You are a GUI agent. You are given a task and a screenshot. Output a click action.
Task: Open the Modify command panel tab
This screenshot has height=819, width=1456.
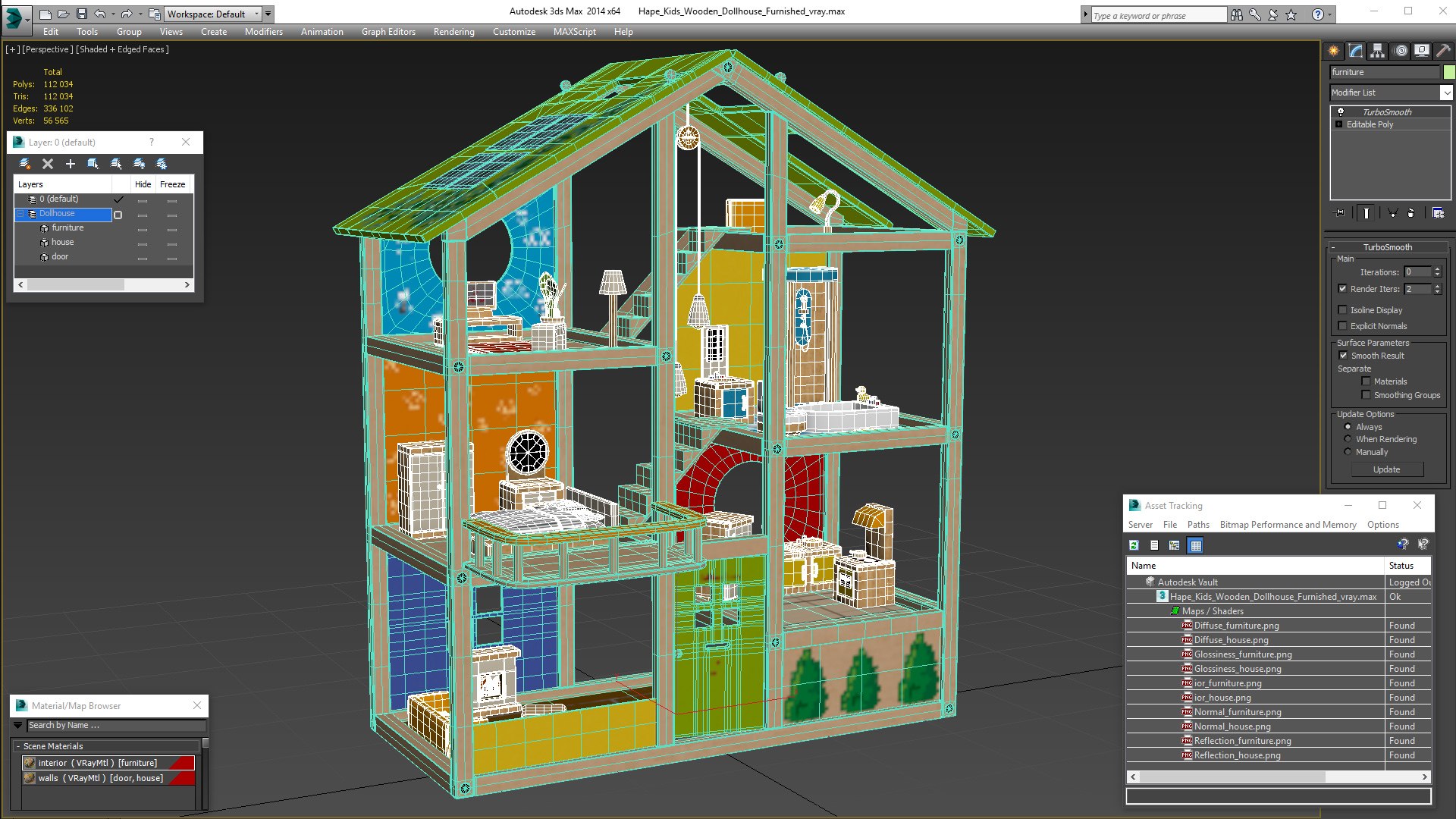point(1356,51)
